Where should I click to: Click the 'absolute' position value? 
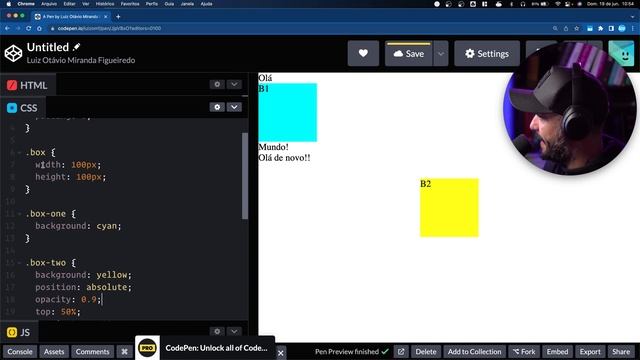click(x=107, y=287)
